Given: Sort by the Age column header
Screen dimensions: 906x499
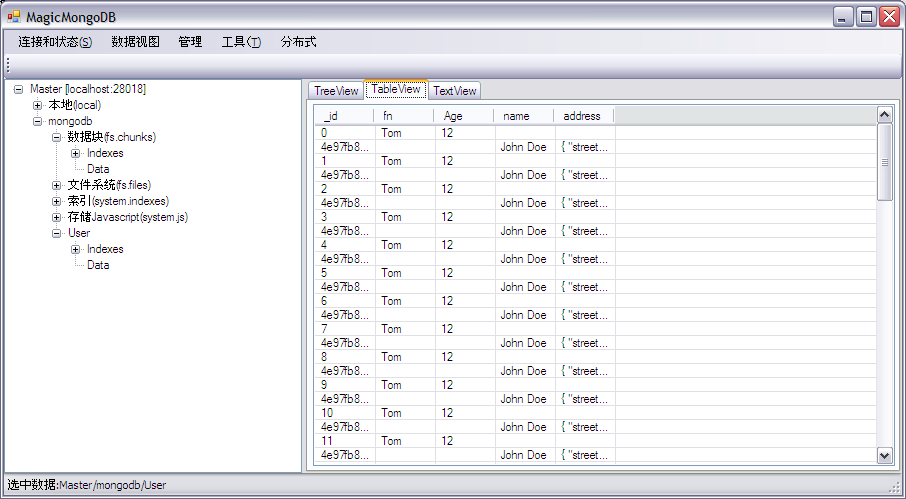Looking at the screenshot, I should [465, 116].
